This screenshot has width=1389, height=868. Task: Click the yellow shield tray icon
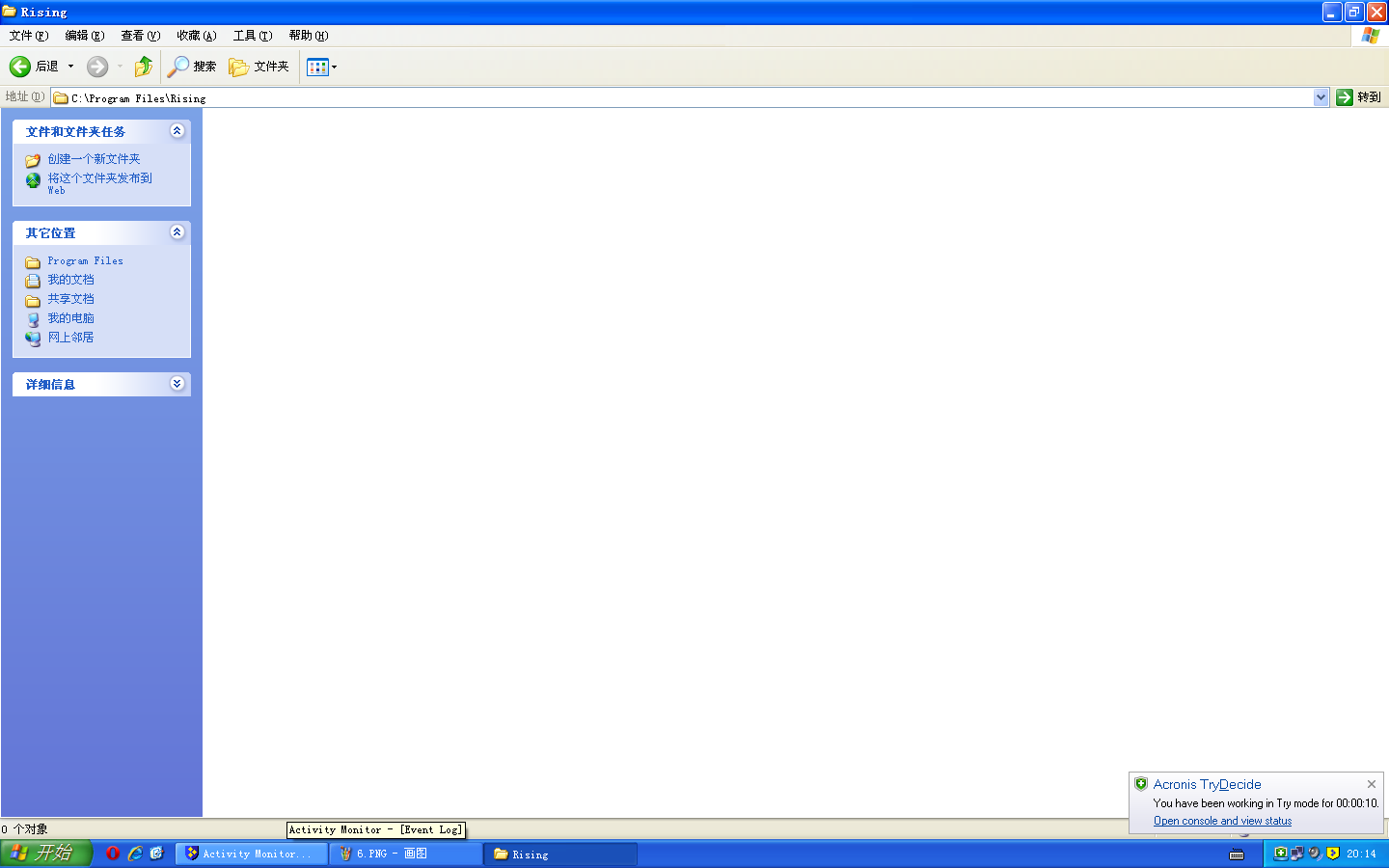point(1333,854)
